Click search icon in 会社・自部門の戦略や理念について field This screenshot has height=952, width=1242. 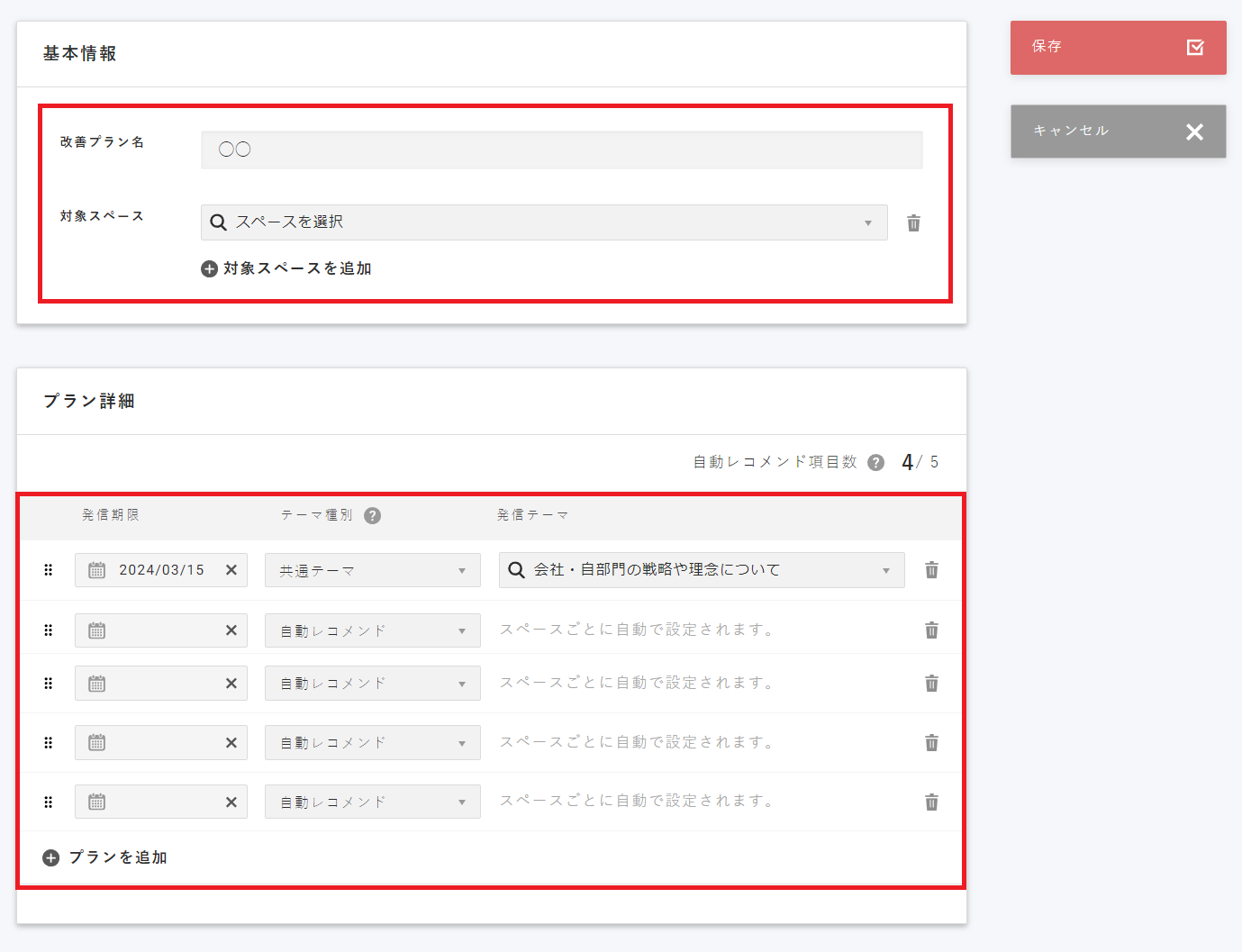click(516, 570)
